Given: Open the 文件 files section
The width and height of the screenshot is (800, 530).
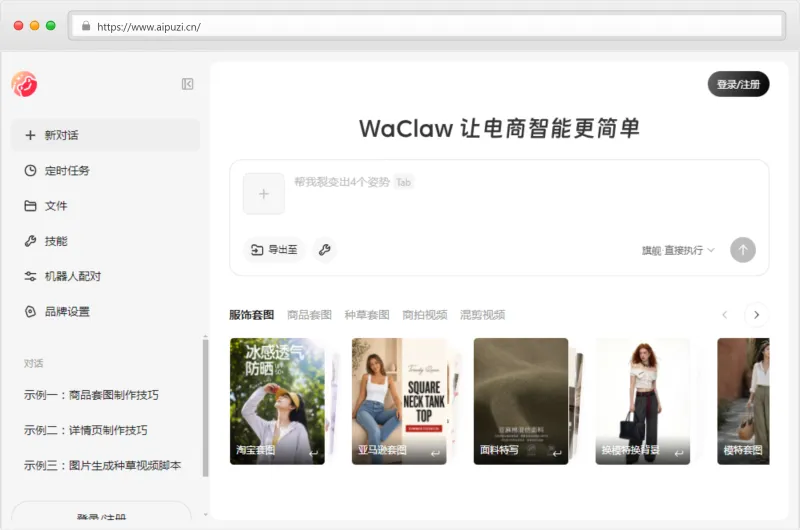Looking at the screenshot, I should click(105, 206).
